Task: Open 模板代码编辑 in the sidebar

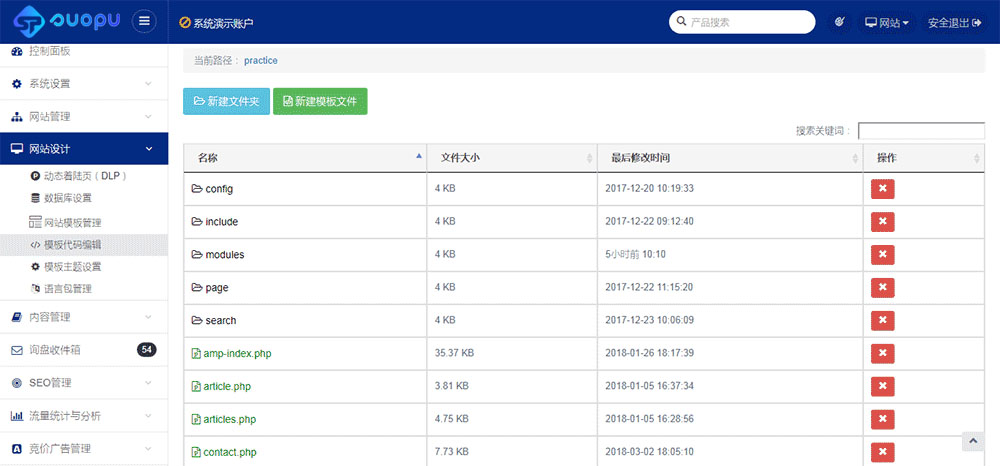Action: [x=72, y=245]
